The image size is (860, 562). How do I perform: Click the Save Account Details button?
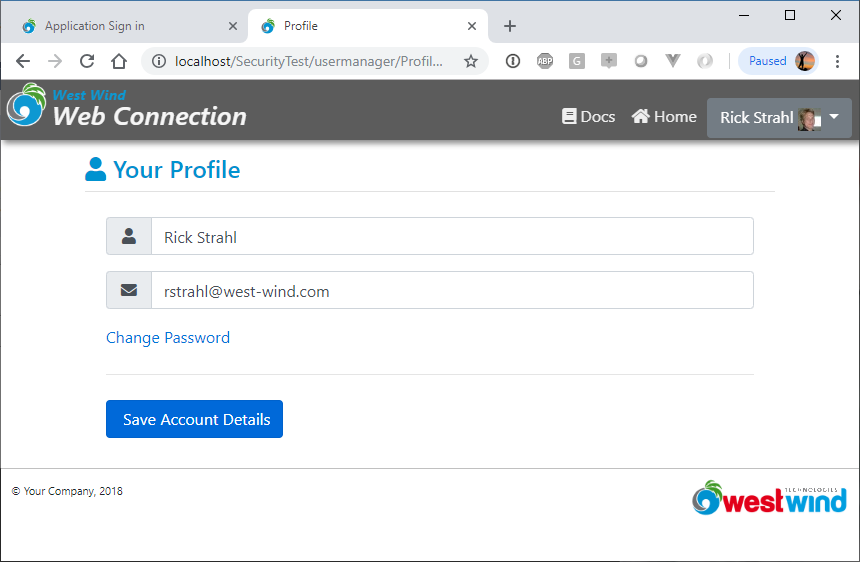coord(194,419)
